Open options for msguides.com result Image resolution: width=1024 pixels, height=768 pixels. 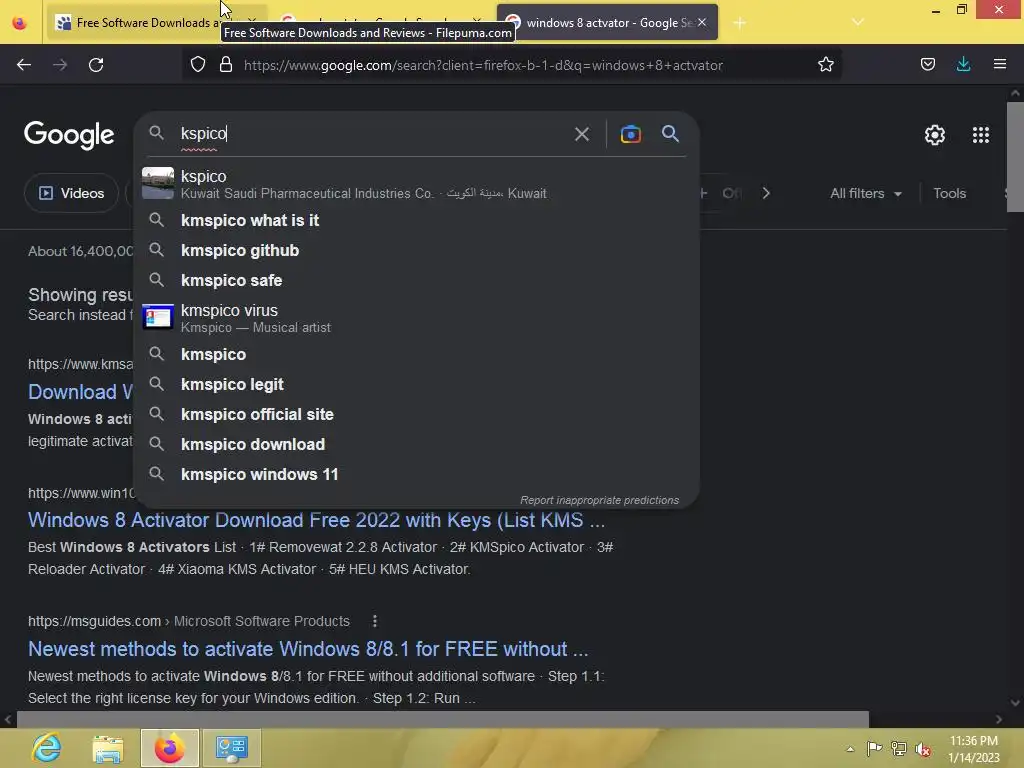point(374,621)
